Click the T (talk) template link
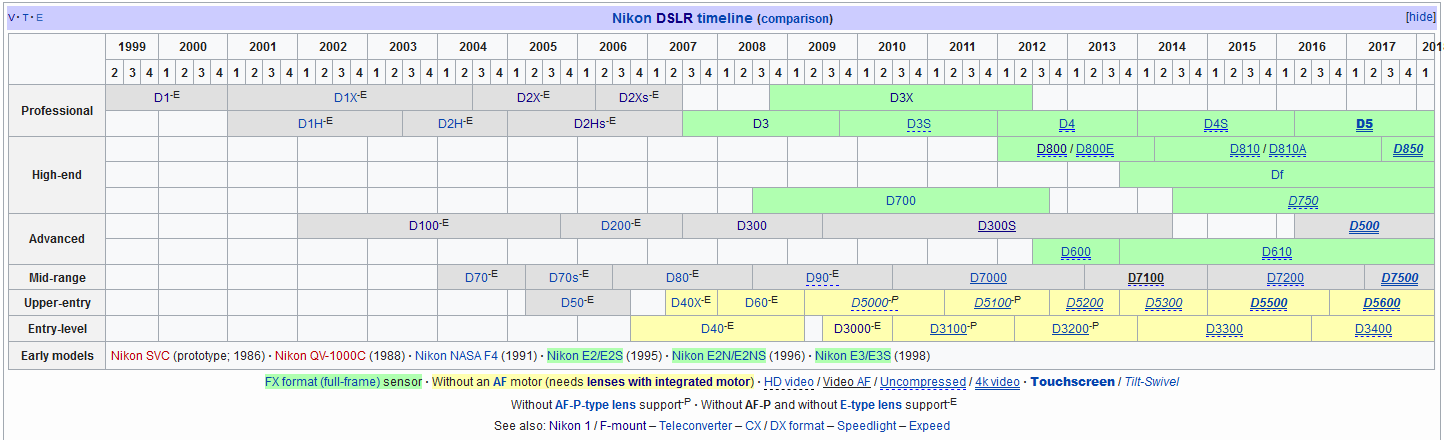1444x440 pixels. (x=24, y=18)
